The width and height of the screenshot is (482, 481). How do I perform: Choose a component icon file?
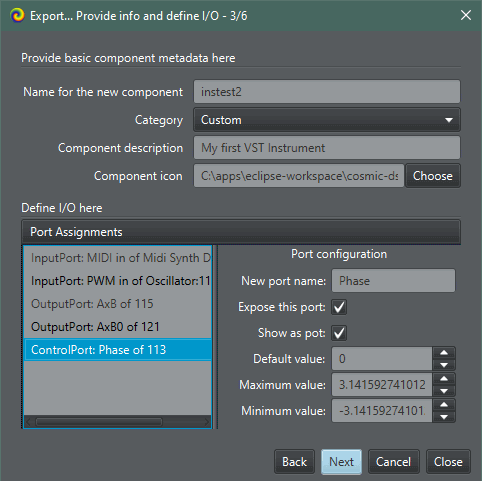(433, 176)
